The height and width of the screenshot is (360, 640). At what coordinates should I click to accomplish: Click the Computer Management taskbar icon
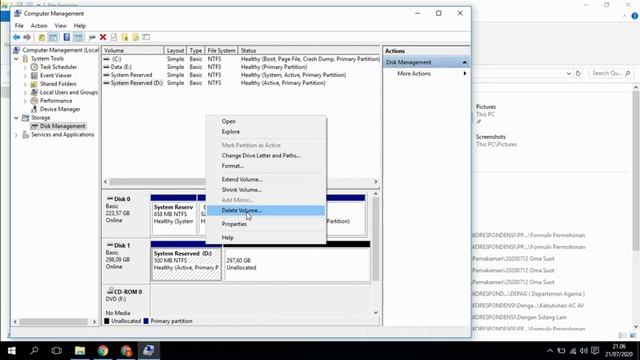pyautogui.click(x=149, y=351)
